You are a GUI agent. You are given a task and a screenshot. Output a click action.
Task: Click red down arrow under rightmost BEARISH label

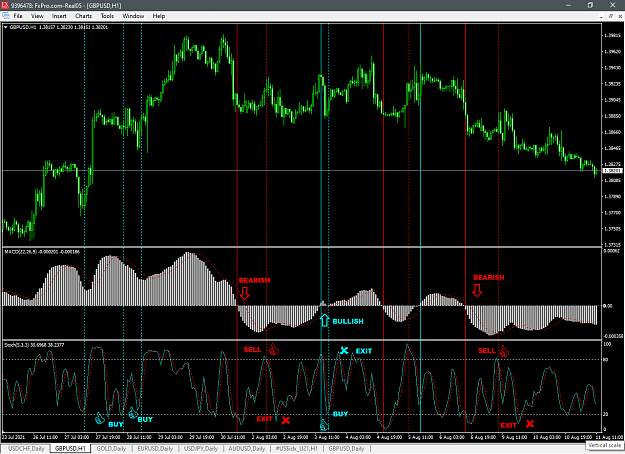pos(477,290)
